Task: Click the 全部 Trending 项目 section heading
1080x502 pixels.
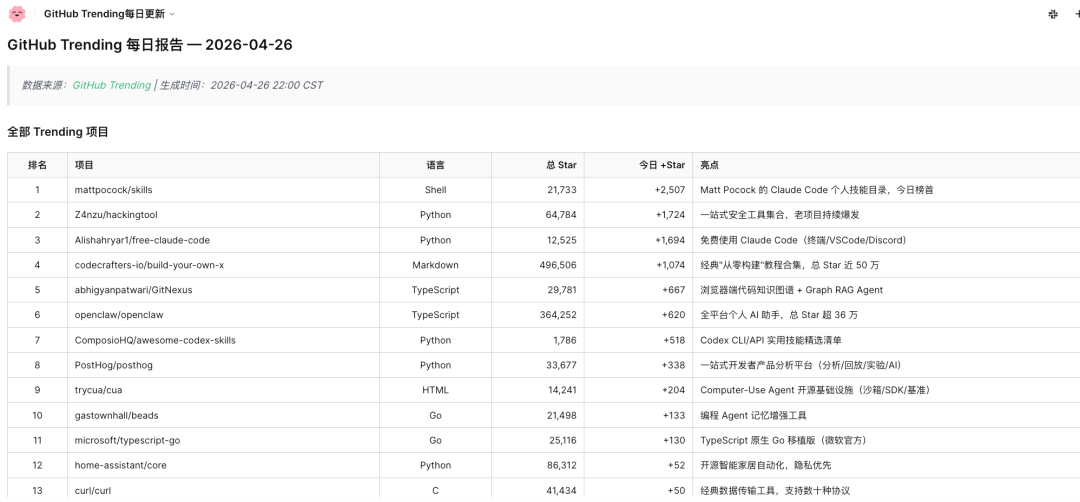Action: pyautogui.click(x=58, y=132)
